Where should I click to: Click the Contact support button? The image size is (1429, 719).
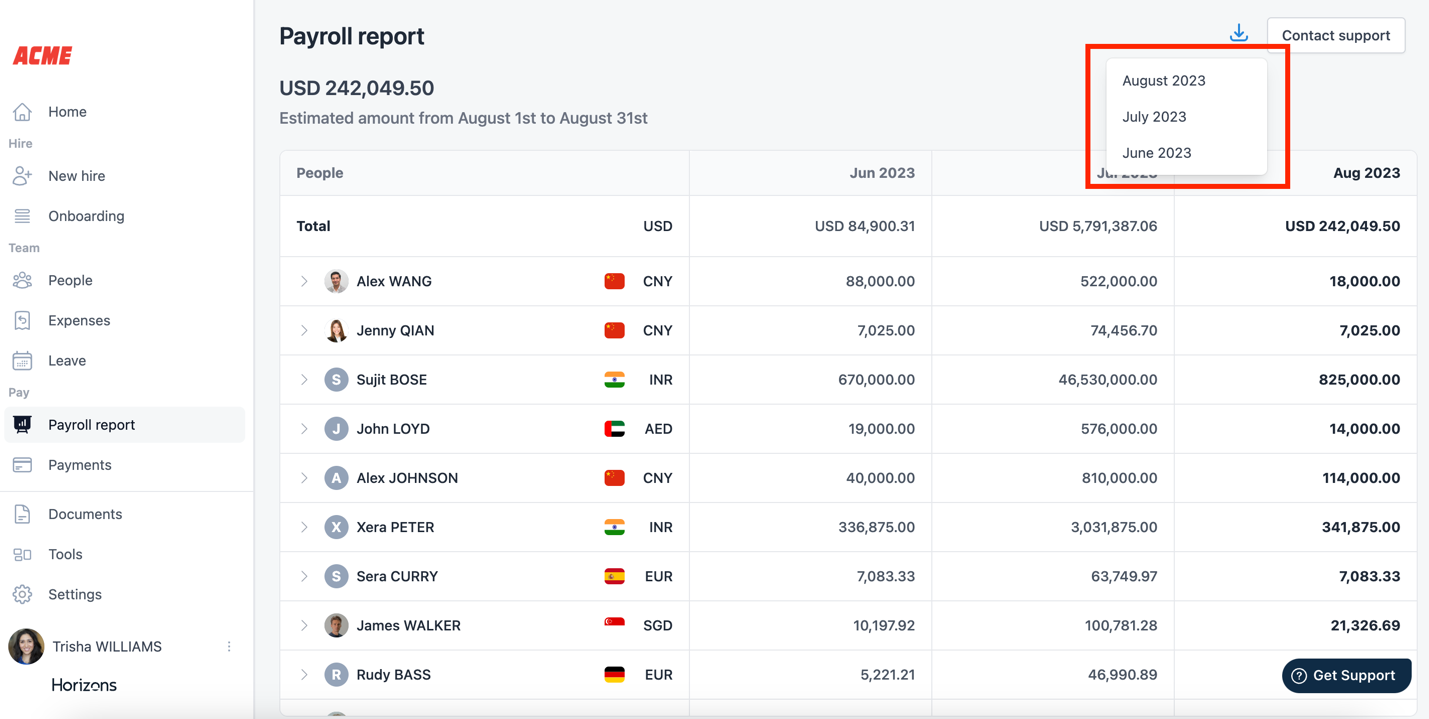tap(1335, 36)
